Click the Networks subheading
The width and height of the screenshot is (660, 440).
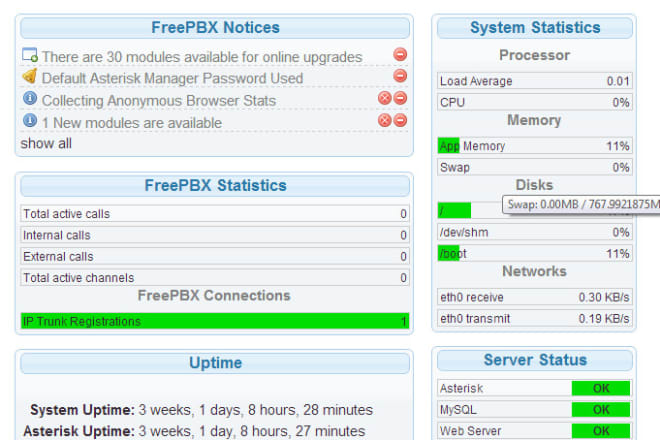tap(534, 272)
